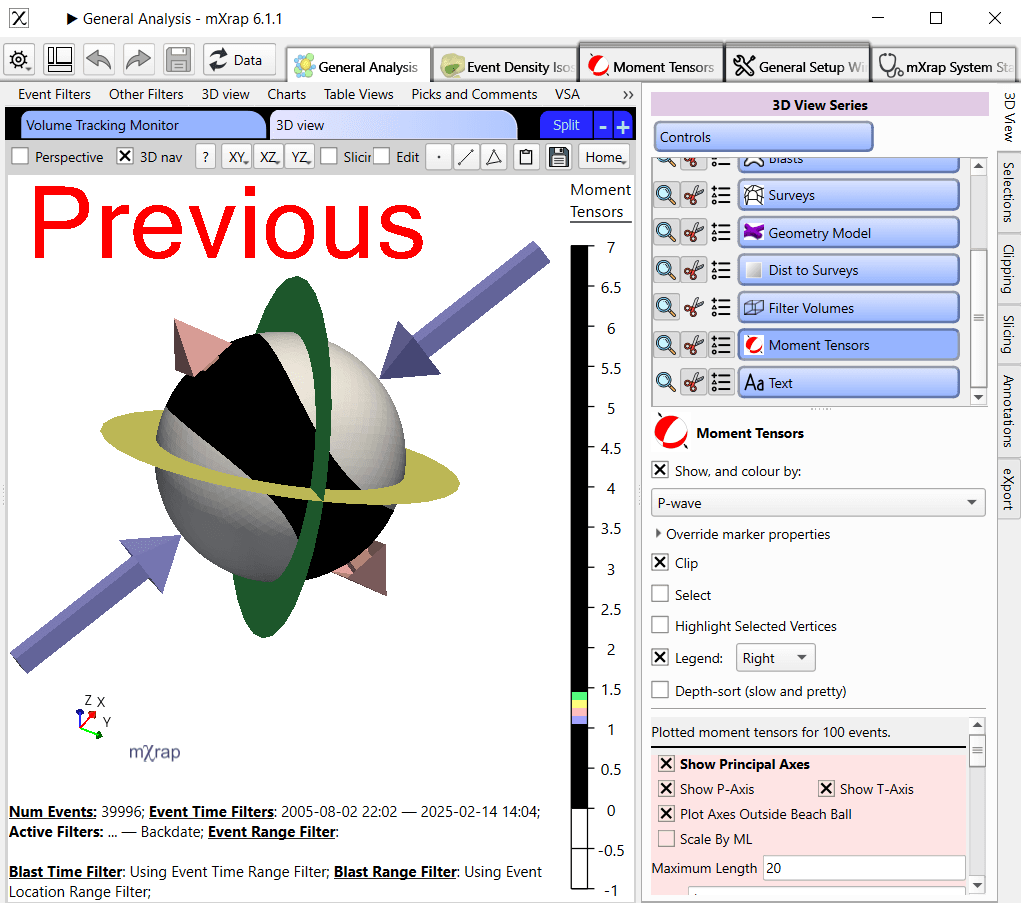Uncheck the Show T-Axis checkbox

click(826, 789)
